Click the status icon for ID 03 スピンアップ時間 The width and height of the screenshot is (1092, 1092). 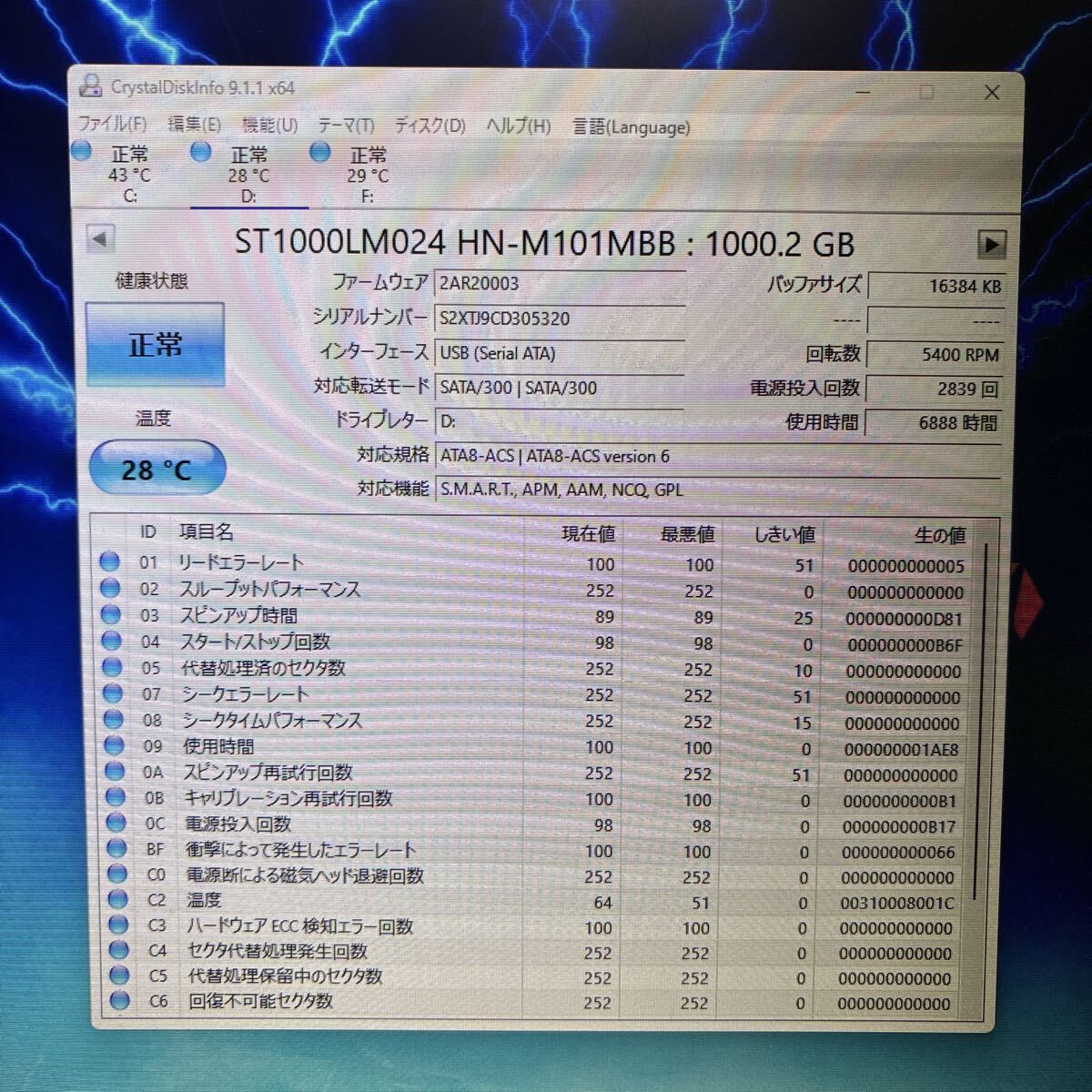coord(111,614)
